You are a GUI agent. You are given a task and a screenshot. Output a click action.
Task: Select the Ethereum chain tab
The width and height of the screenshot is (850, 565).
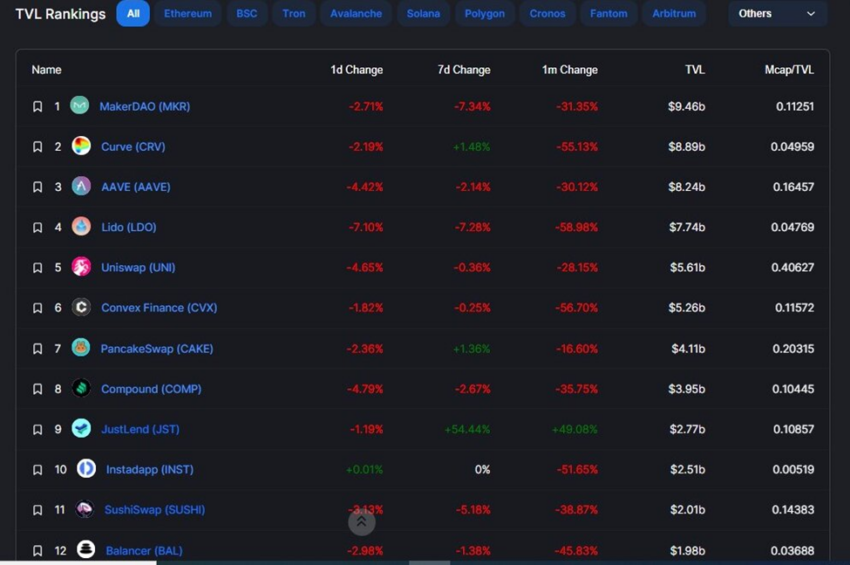click(188, 14)
